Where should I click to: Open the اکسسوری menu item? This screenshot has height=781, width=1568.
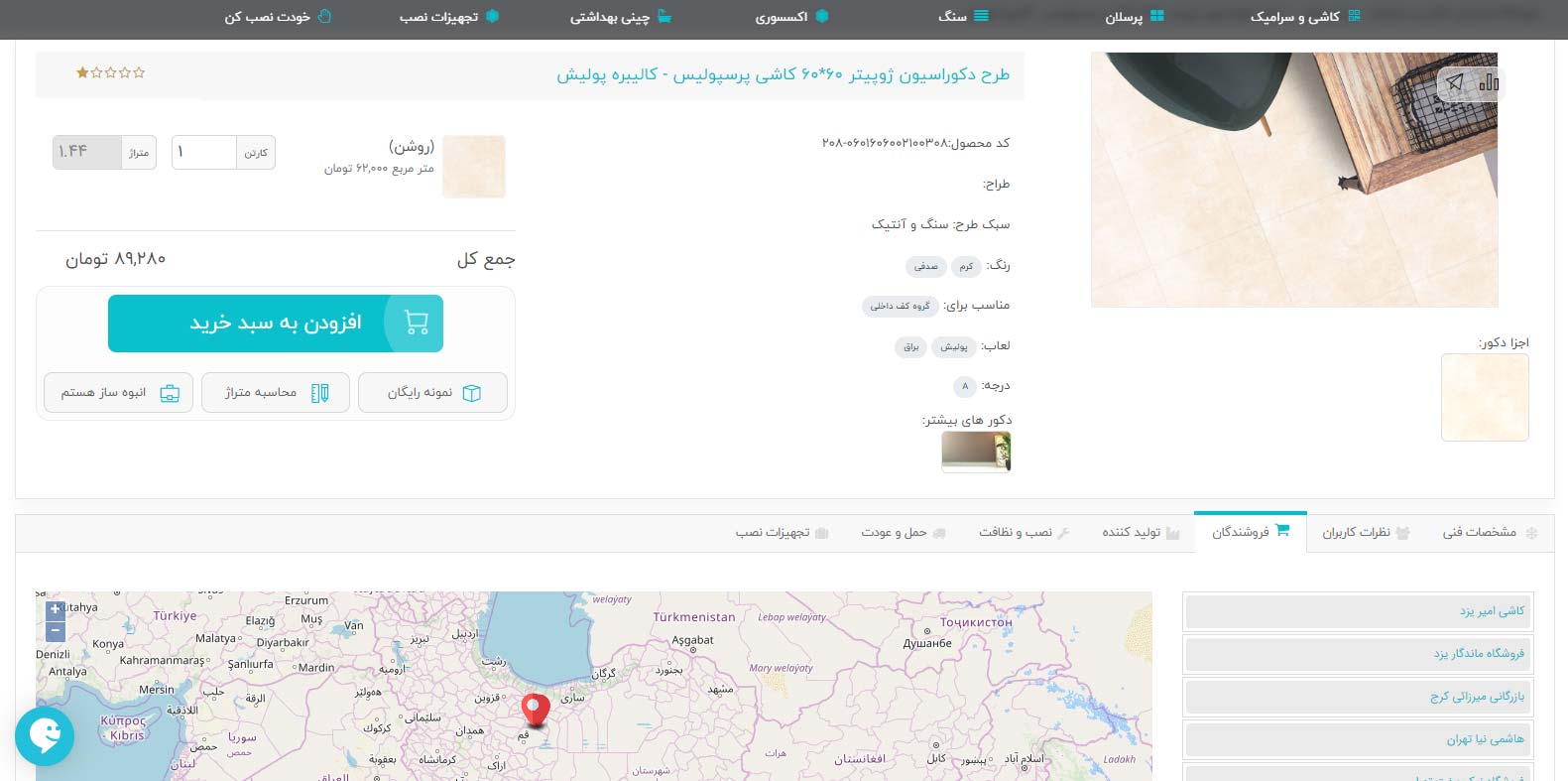791,17
